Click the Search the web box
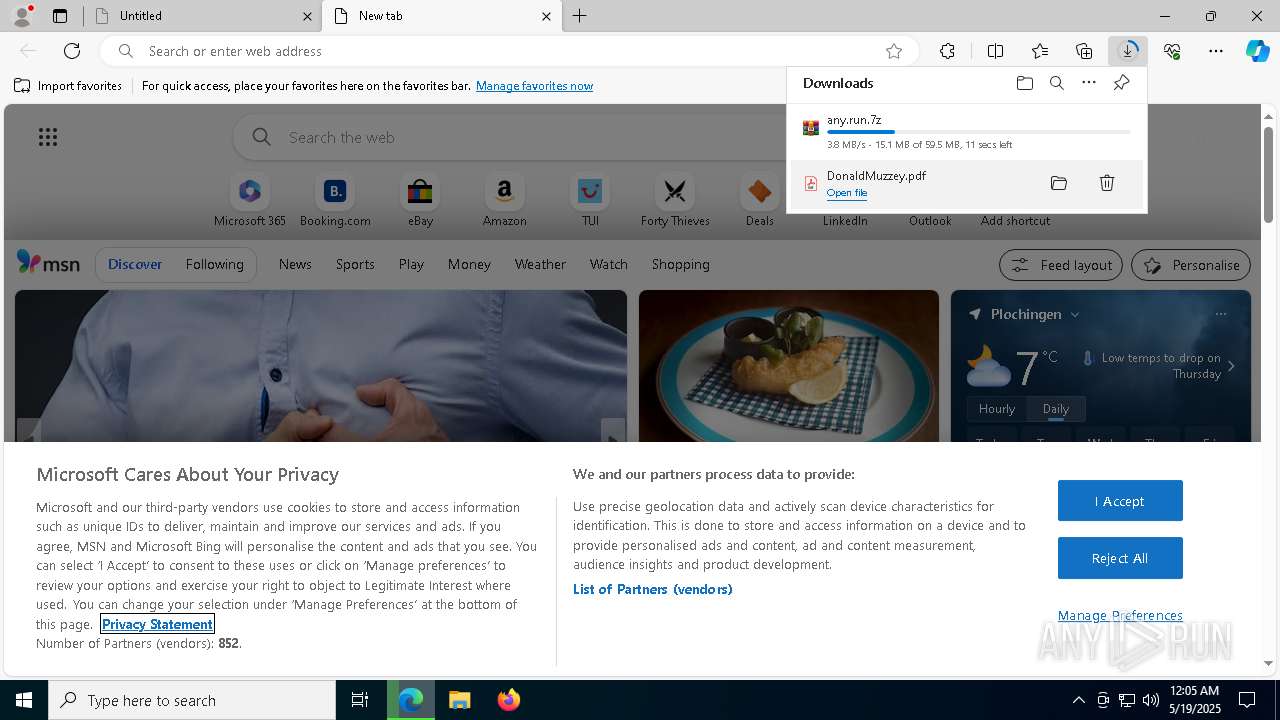This screenshot has width=1280, height=720. point(510,137)
